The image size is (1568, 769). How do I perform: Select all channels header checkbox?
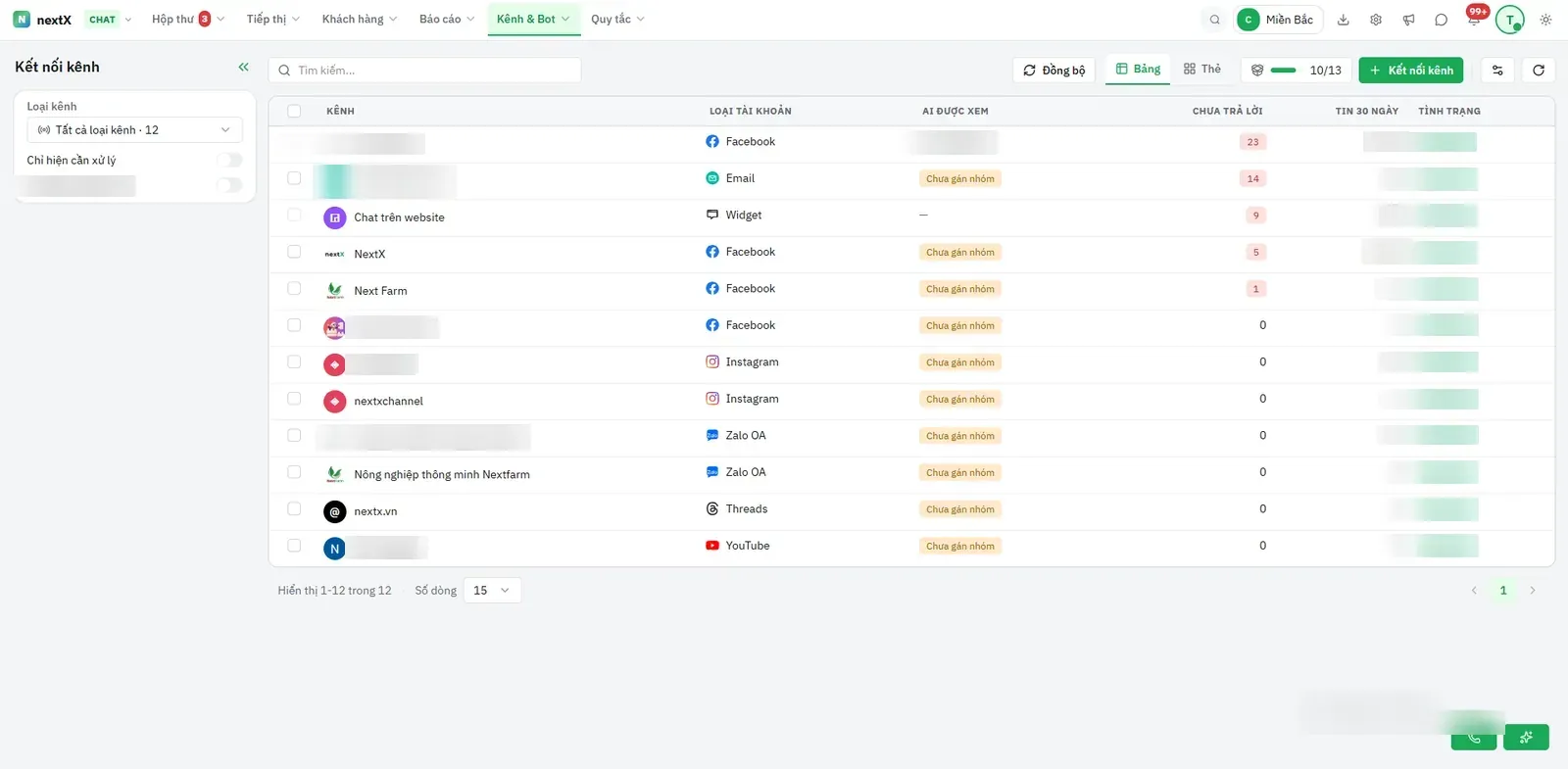[294, 111]
